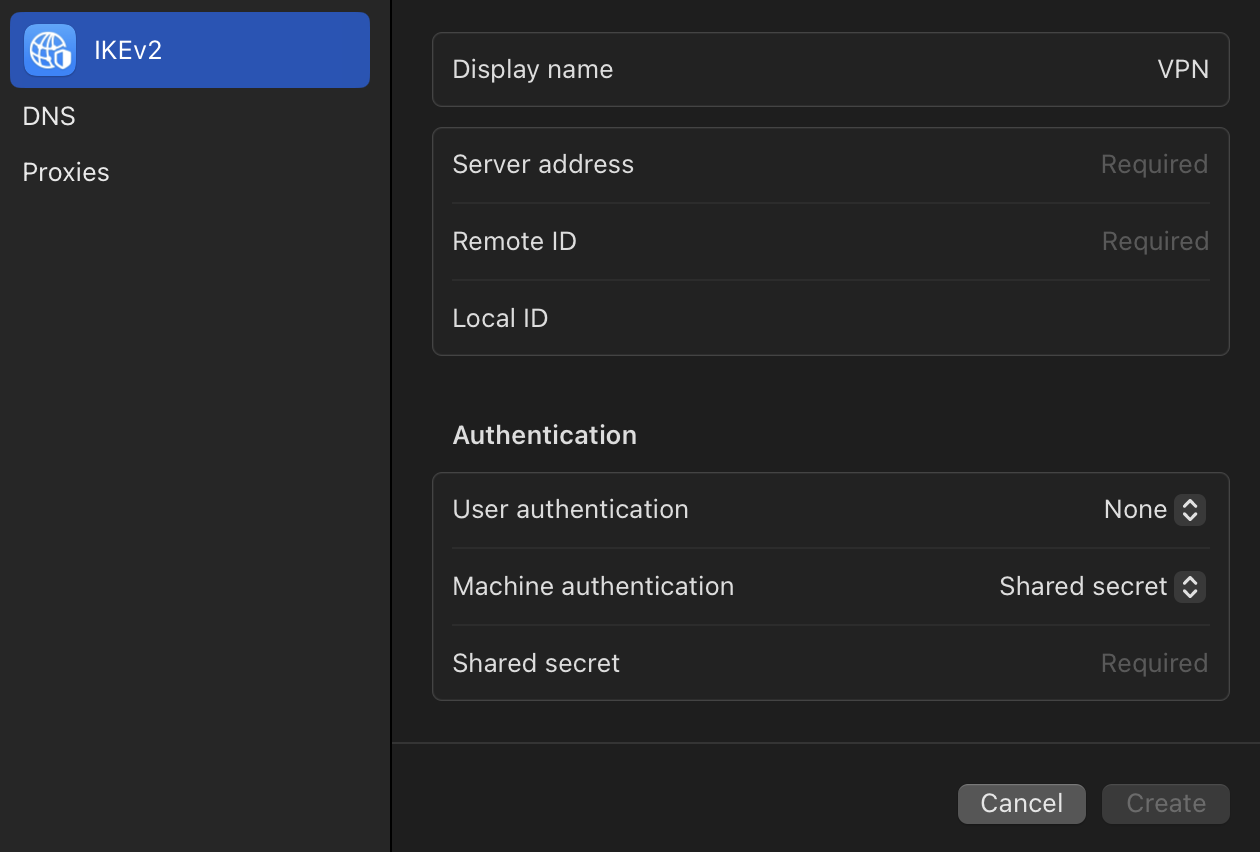Screen dimensions: 1260x852
Task: Click the Remote ID label
Action: click(x=514, y=241)
